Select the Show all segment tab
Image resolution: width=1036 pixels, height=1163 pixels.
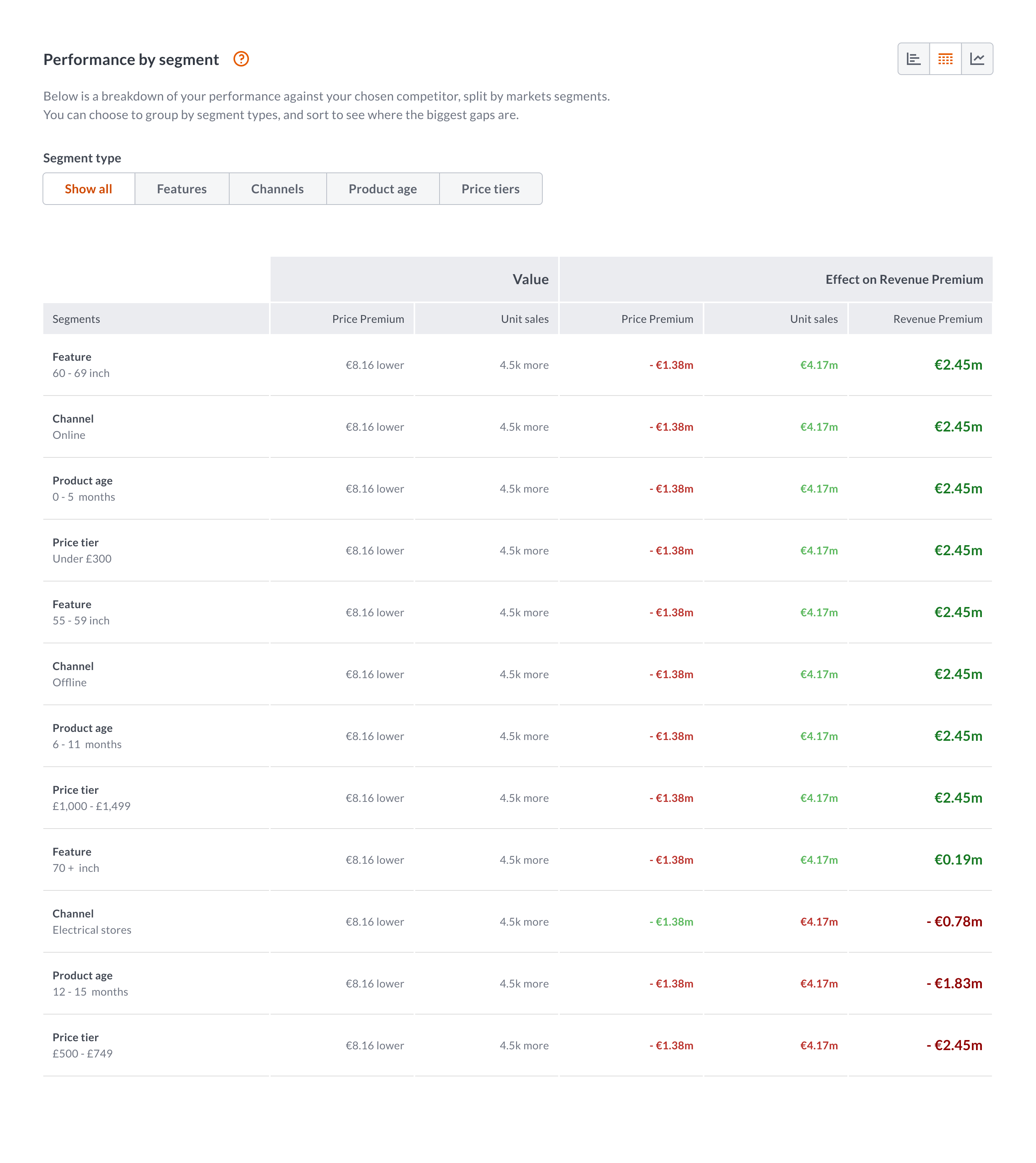tap(89, 189)
